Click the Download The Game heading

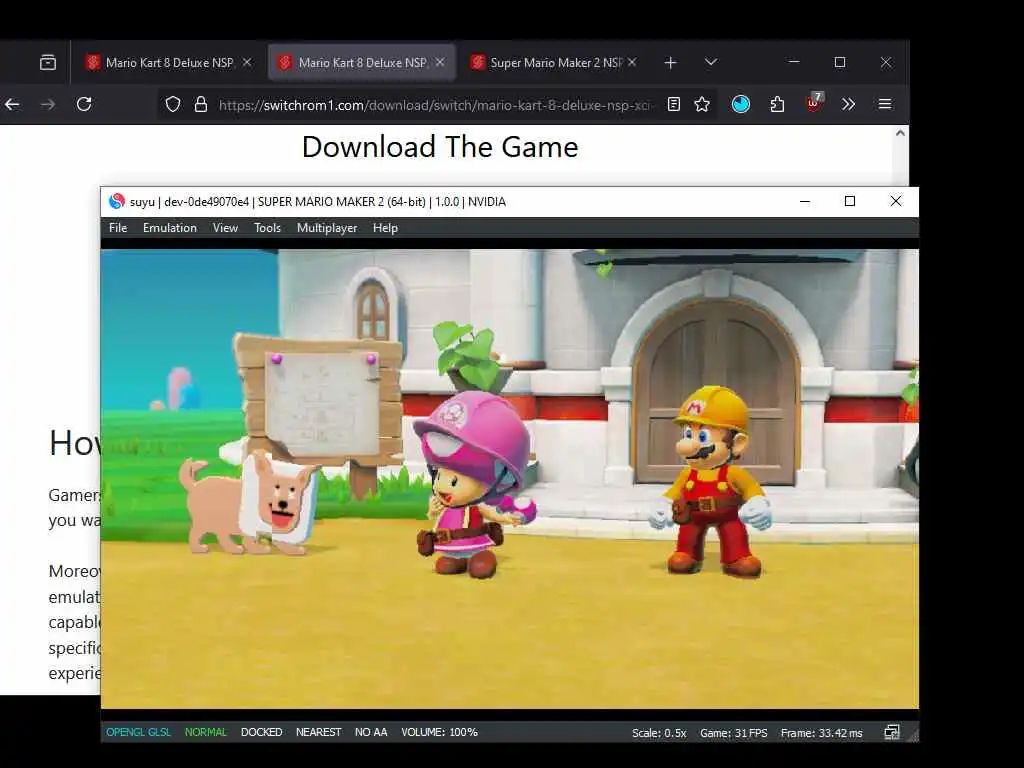click(440, 147)
